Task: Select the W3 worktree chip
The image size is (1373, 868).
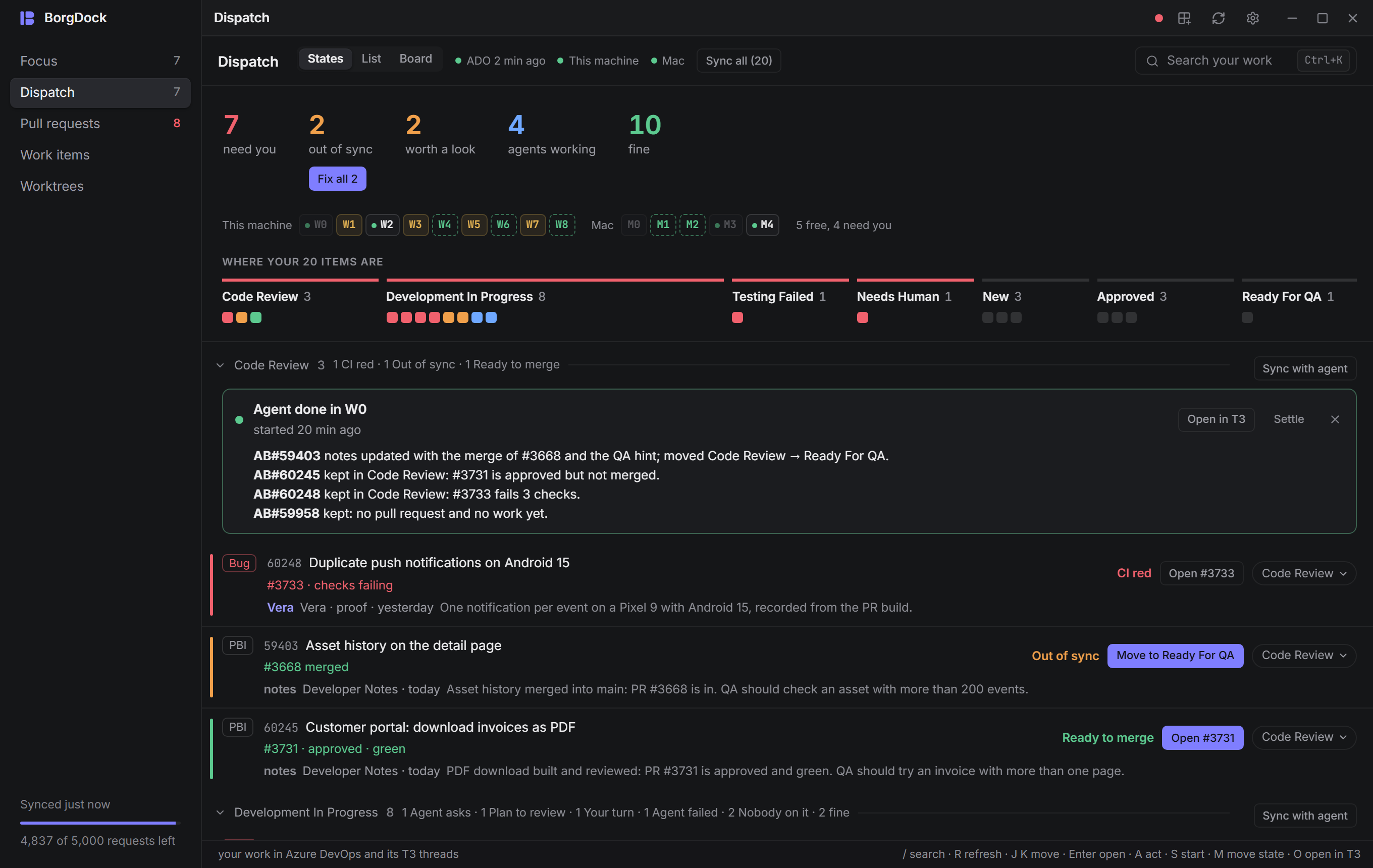Action: click(415, 225)
